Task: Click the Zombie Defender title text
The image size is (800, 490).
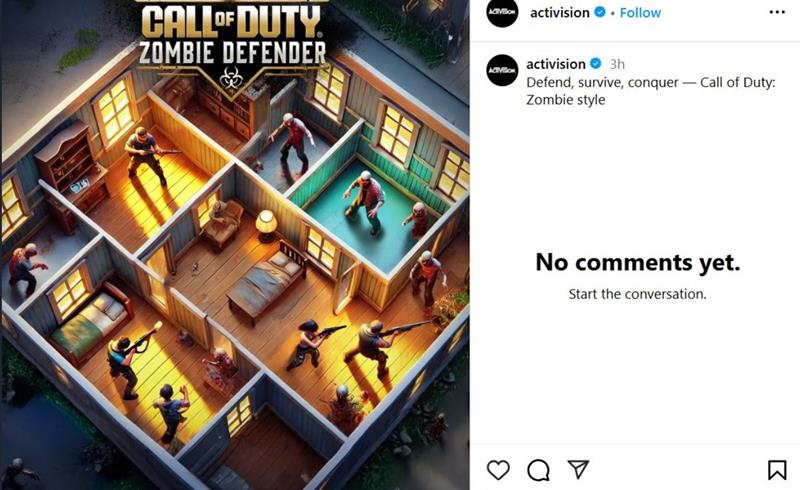Action: pyautogui.click(x=232, y=53)
